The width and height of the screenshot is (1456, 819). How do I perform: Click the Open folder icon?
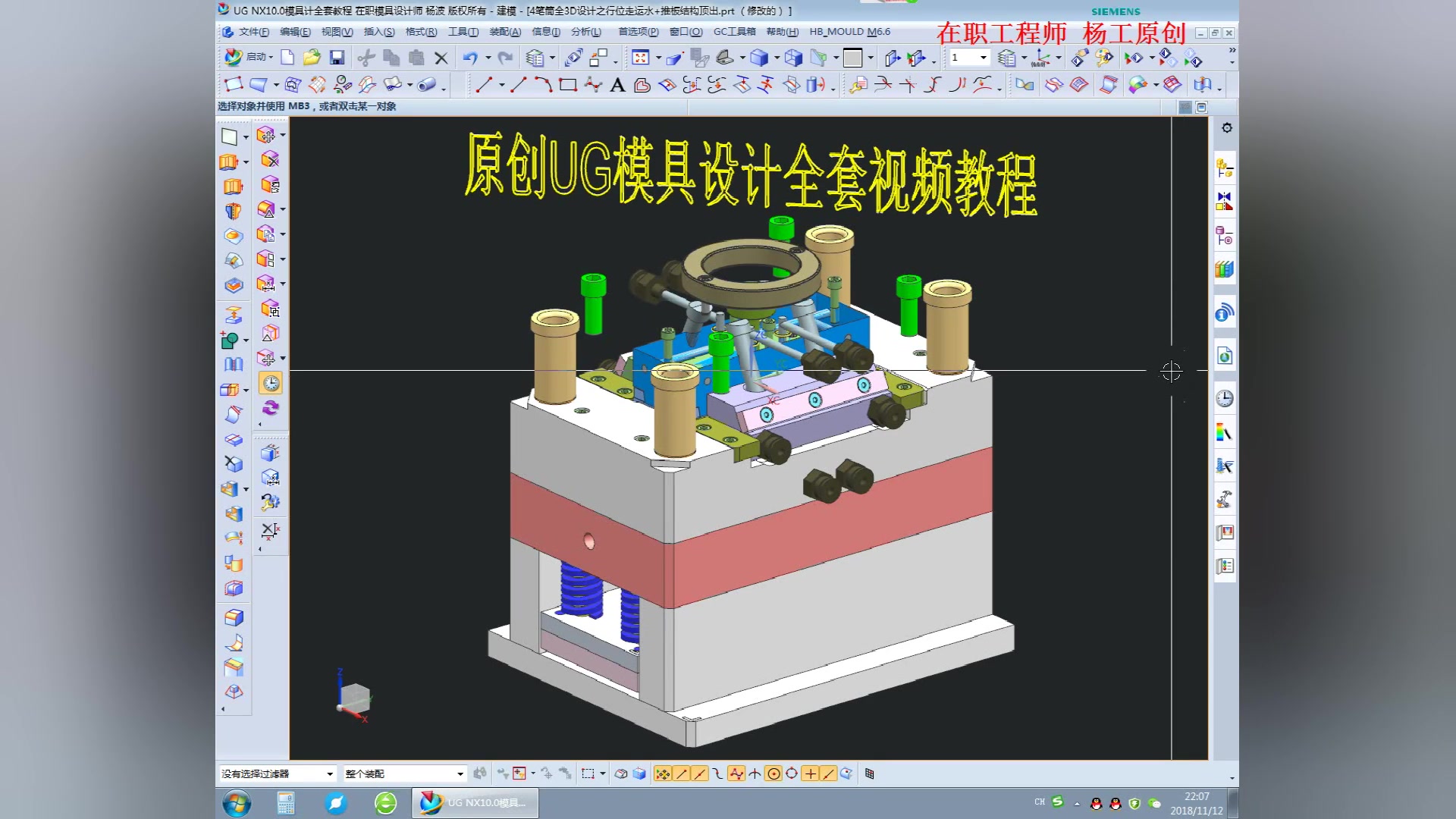(x=312, y=58)
